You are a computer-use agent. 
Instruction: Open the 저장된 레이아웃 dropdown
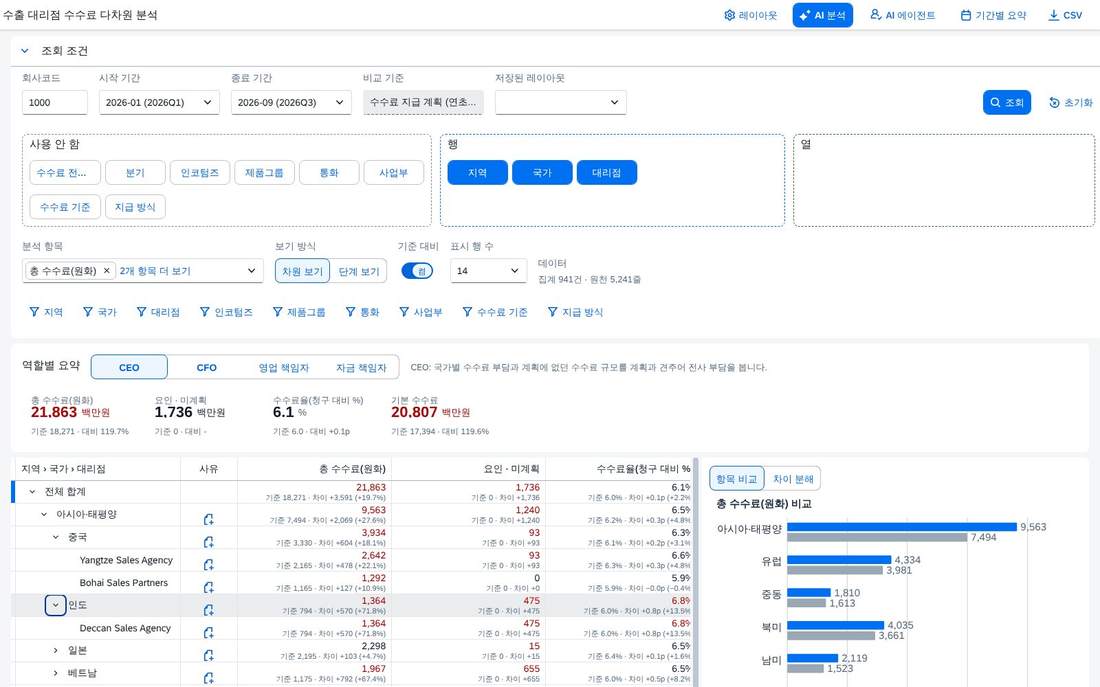pos(561,102)
